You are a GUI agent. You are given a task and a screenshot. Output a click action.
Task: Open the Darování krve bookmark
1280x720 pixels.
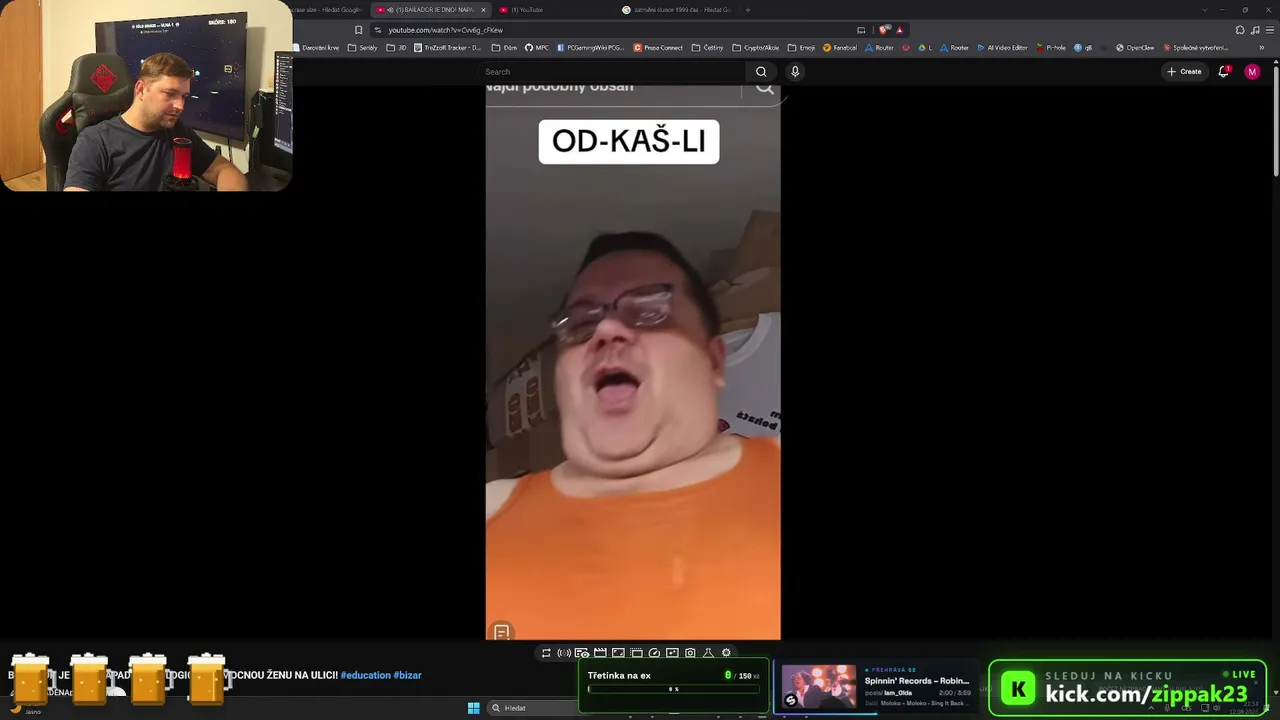(316, 47)
